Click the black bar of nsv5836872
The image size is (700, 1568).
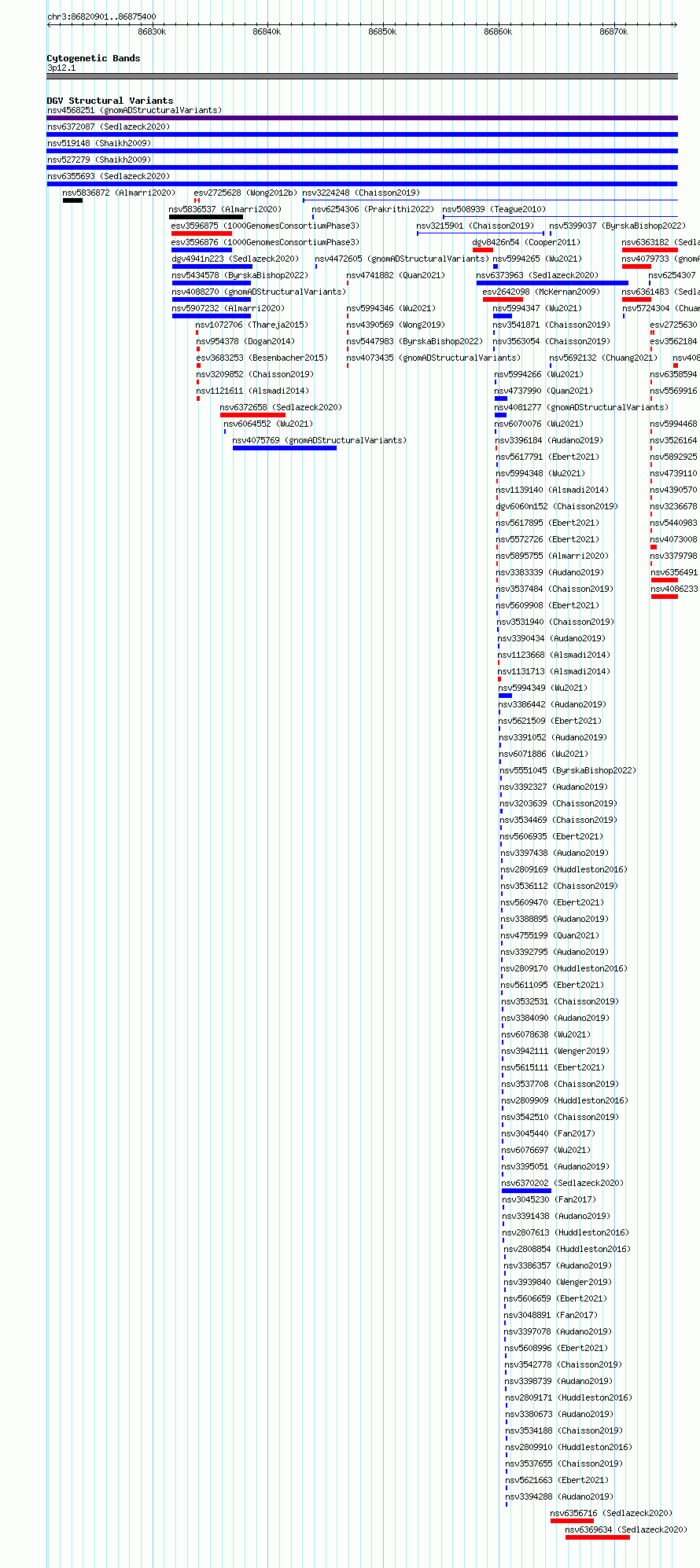(72, 200)
